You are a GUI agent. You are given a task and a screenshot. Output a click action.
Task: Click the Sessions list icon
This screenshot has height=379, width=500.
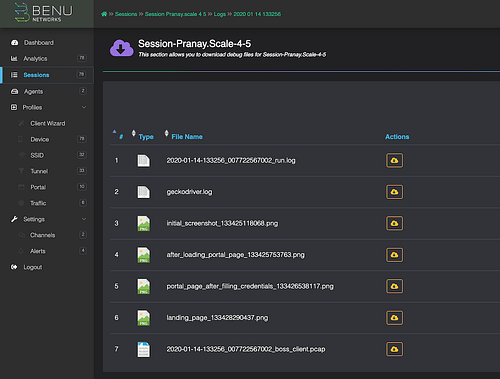tap(14, 75)
